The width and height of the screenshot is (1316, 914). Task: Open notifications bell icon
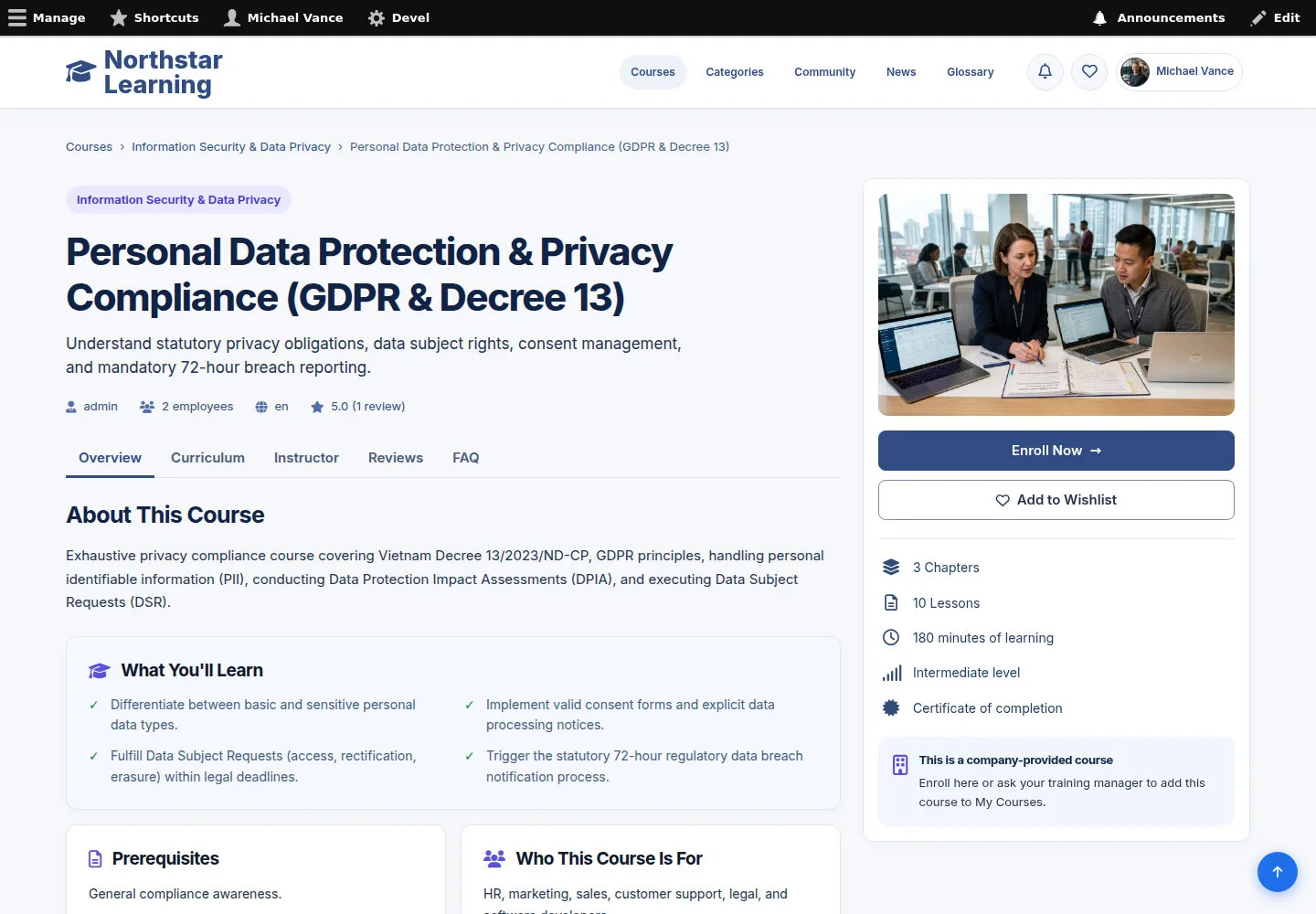tap(1045, 71)
